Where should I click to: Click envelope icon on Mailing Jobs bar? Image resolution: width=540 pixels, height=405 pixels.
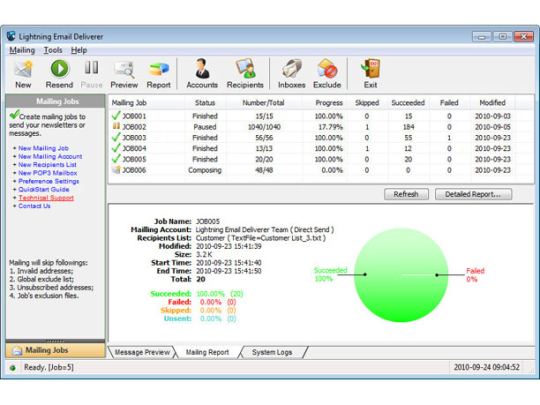17,351
